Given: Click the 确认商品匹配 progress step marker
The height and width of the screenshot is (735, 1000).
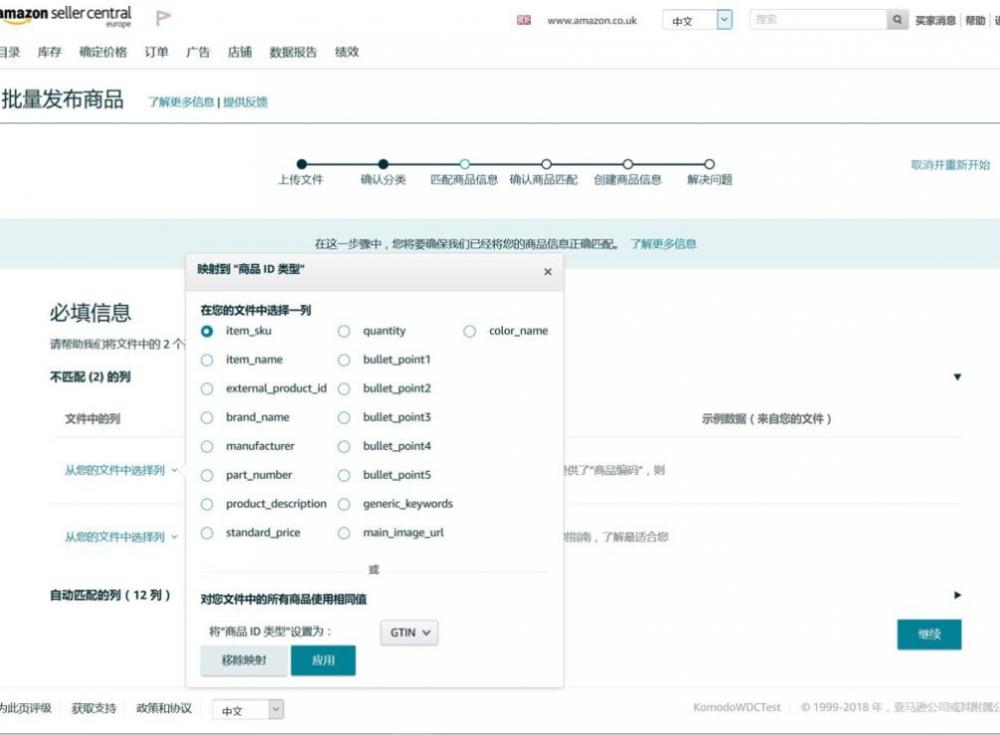Looking at the screenshot, I should pos(546,164).
